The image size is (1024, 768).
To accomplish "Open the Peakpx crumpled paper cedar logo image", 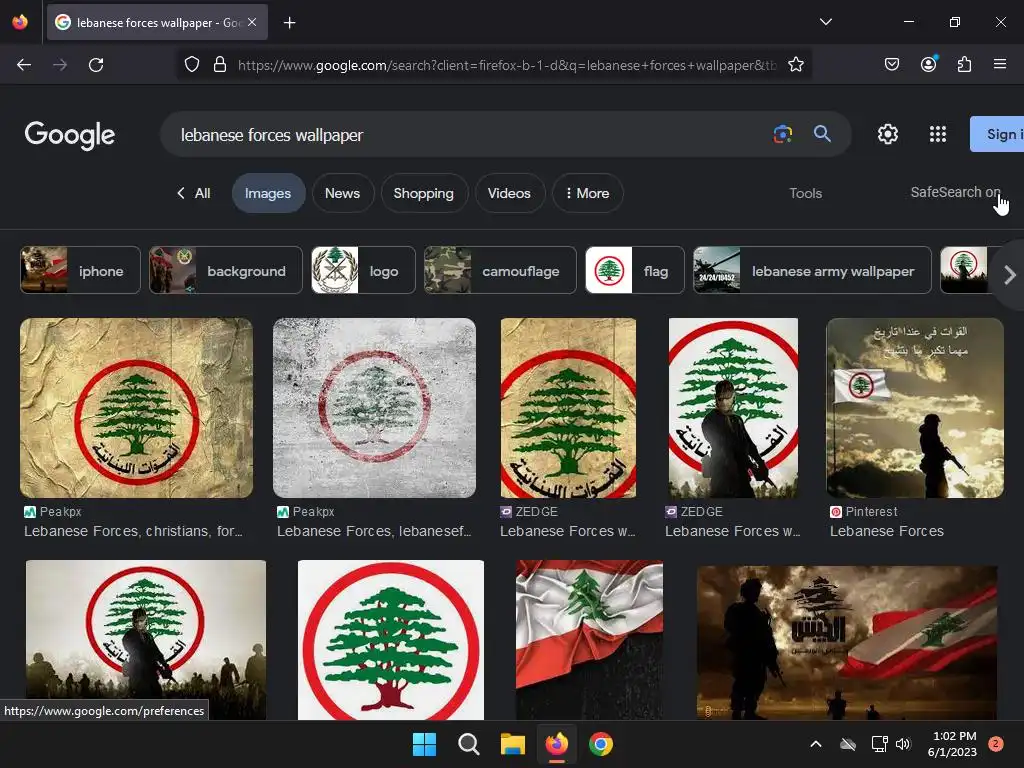I will (x=136, y=408).
